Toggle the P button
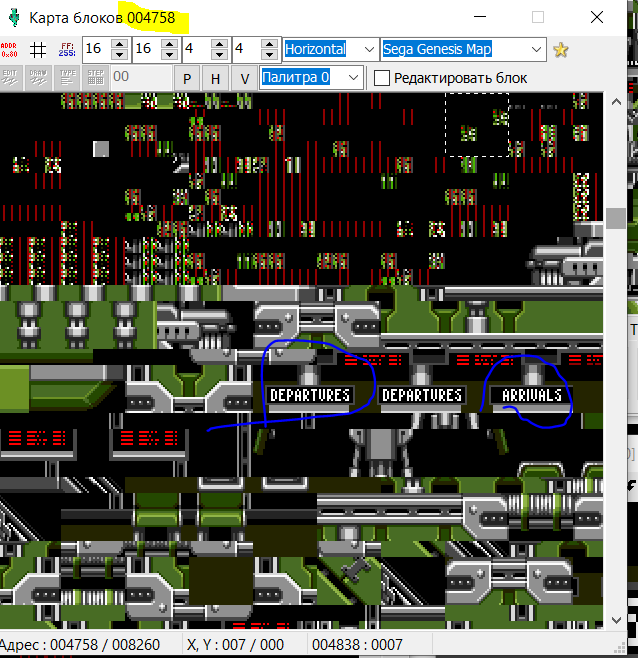This screenshot has width=638, height=658. pos(187,78)
